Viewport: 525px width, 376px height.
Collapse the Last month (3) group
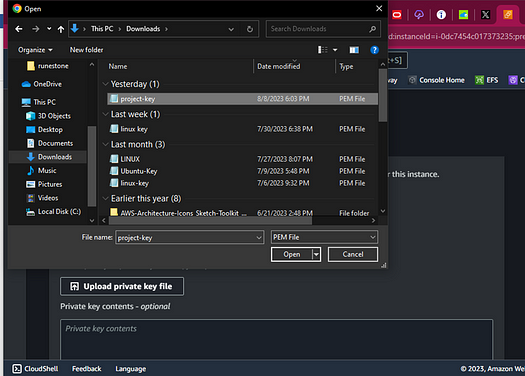coord(105,144)
